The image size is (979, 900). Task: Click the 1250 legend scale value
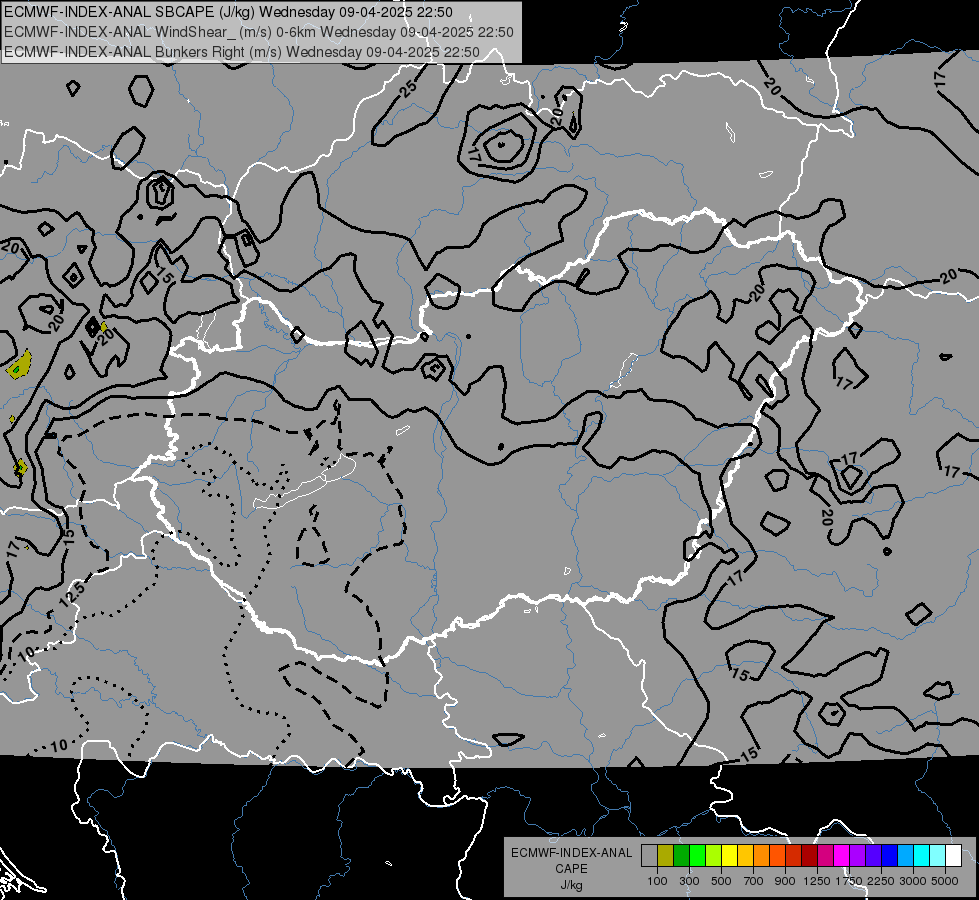(817, 881)
